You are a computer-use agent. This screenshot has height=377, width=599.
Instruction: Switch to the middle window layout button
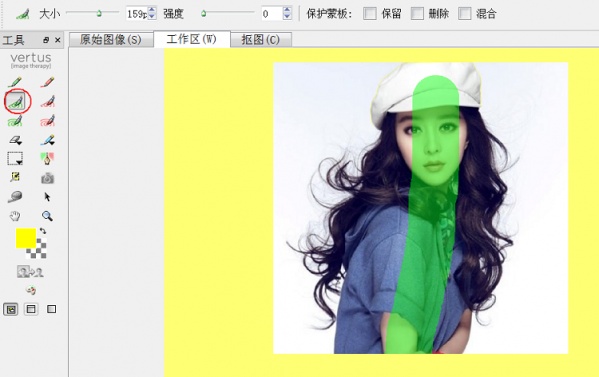tap(31, 309)
